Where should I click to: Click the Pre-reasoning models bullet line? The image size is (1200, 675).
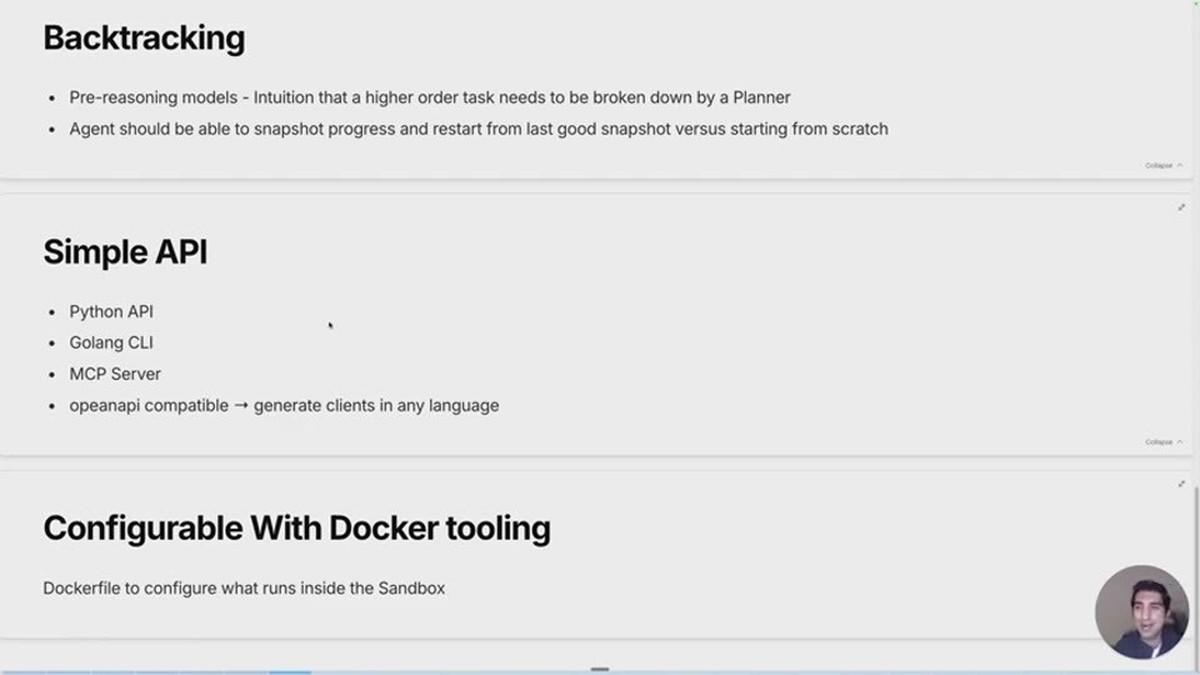[430, 98]
